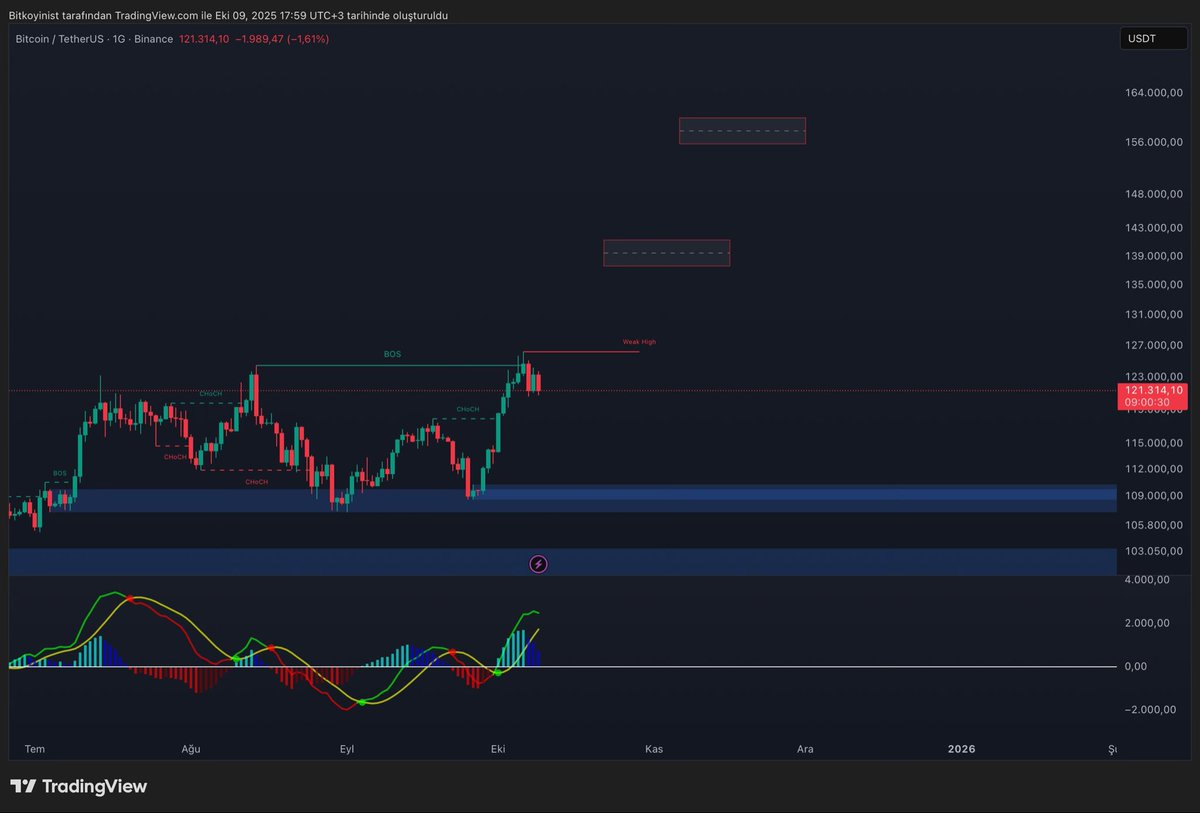Screen dimensions: 1200x813
Task: Click the Weak High marker label
Action: pos(639,341)
